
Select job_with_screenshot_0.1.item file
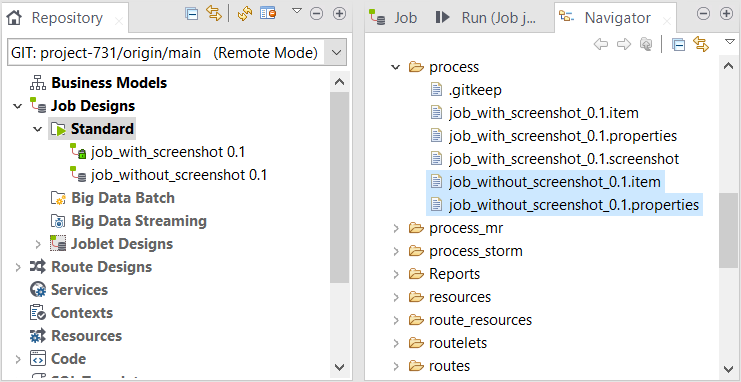pos(543,113)
